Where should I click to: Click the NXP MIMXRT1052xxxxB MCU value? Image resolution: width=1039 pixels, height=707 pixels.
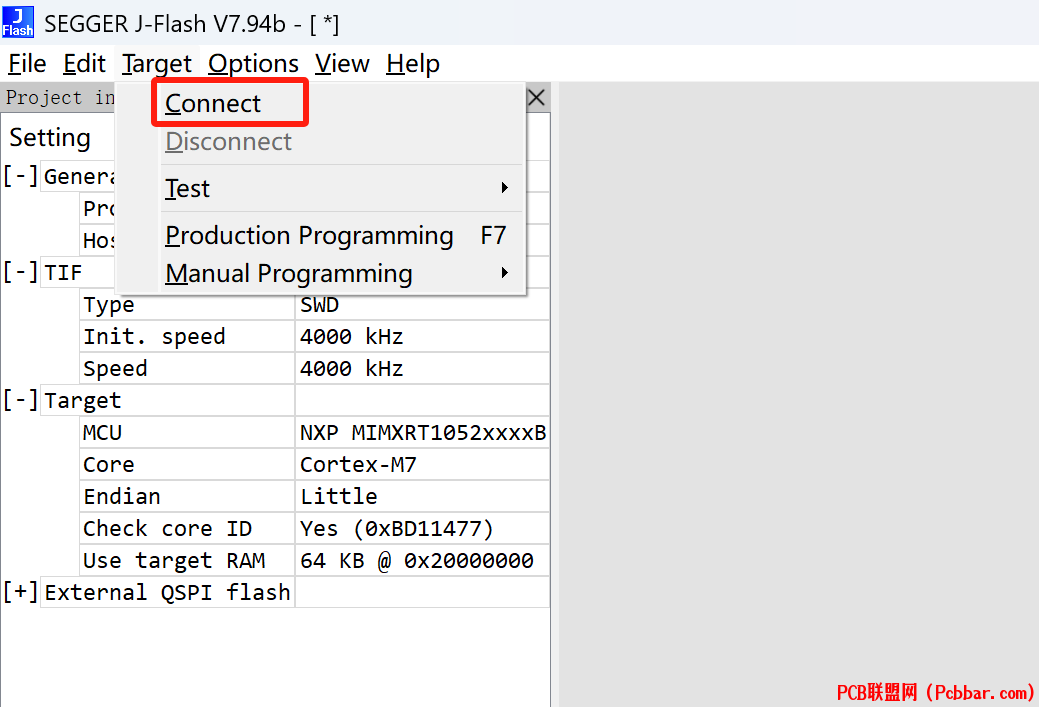point(423,433)
